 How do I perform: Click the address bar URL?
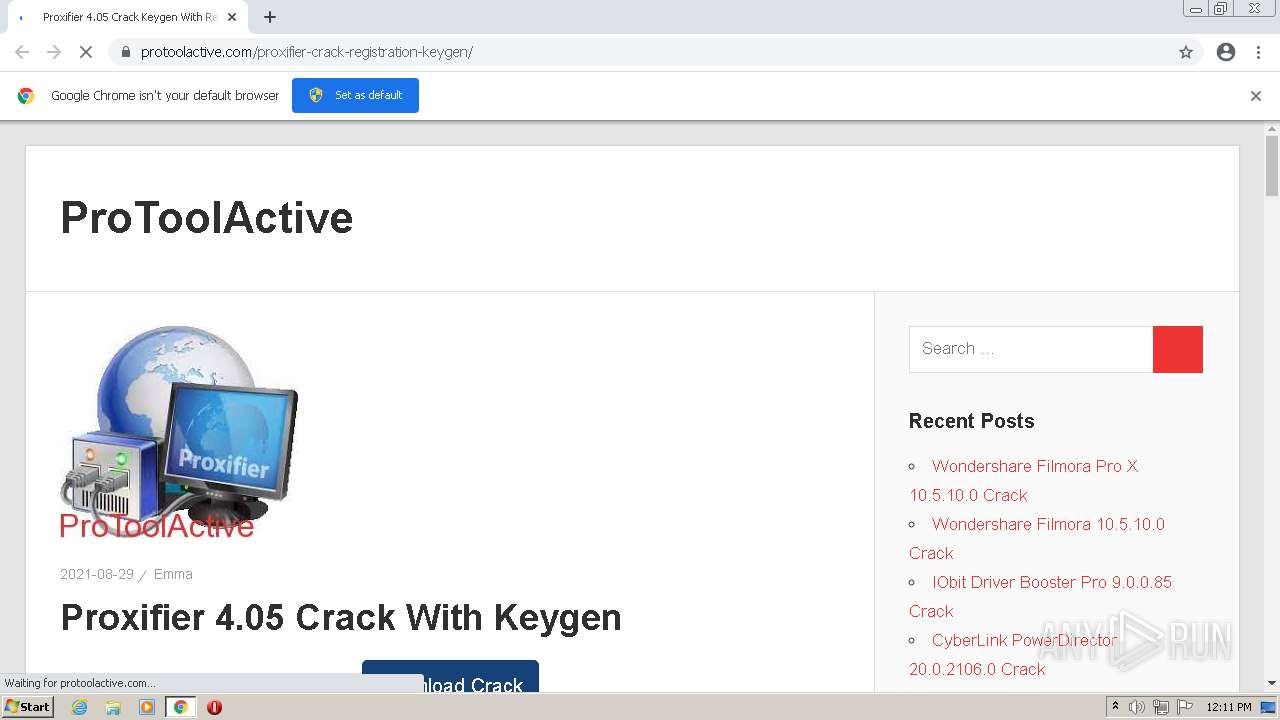(307, 52)
